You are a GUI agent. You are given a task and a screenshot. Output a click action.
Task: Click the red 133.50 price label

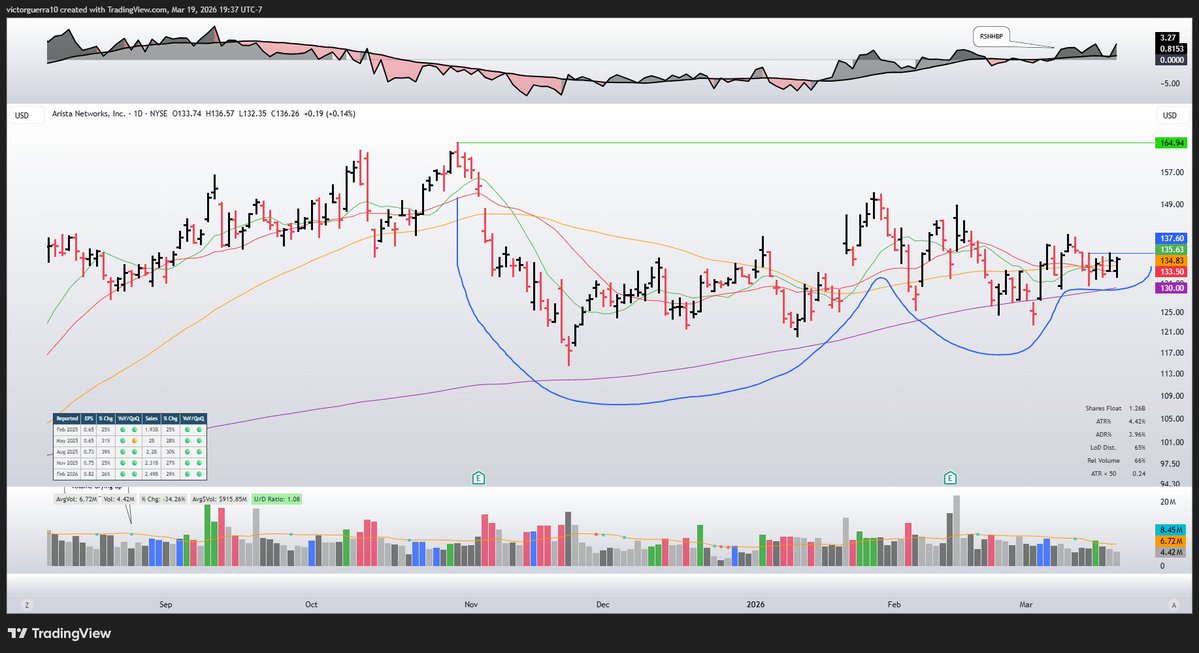pos(1171,271)
